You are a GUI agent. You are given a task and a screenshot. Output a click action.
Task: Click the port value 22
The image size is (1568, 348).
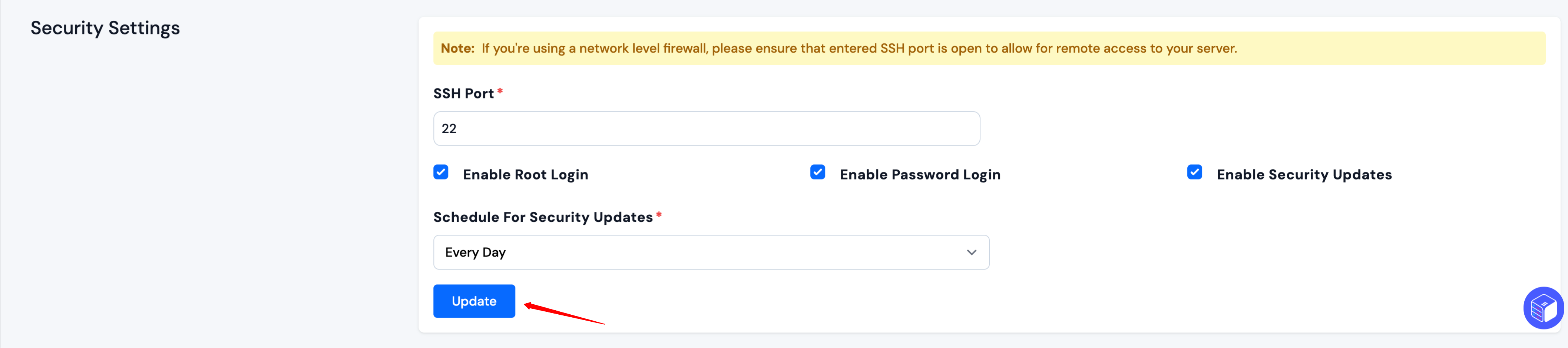click(x=449, y=128)
